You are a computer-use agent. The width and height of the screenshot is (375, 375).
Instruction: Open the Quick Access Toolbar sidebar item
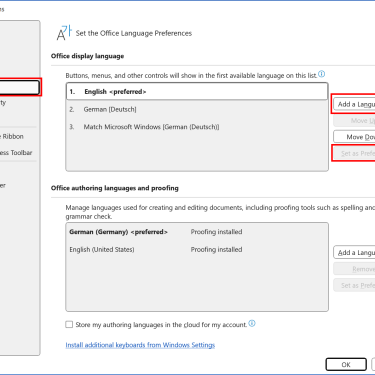(x=17, y=153)
